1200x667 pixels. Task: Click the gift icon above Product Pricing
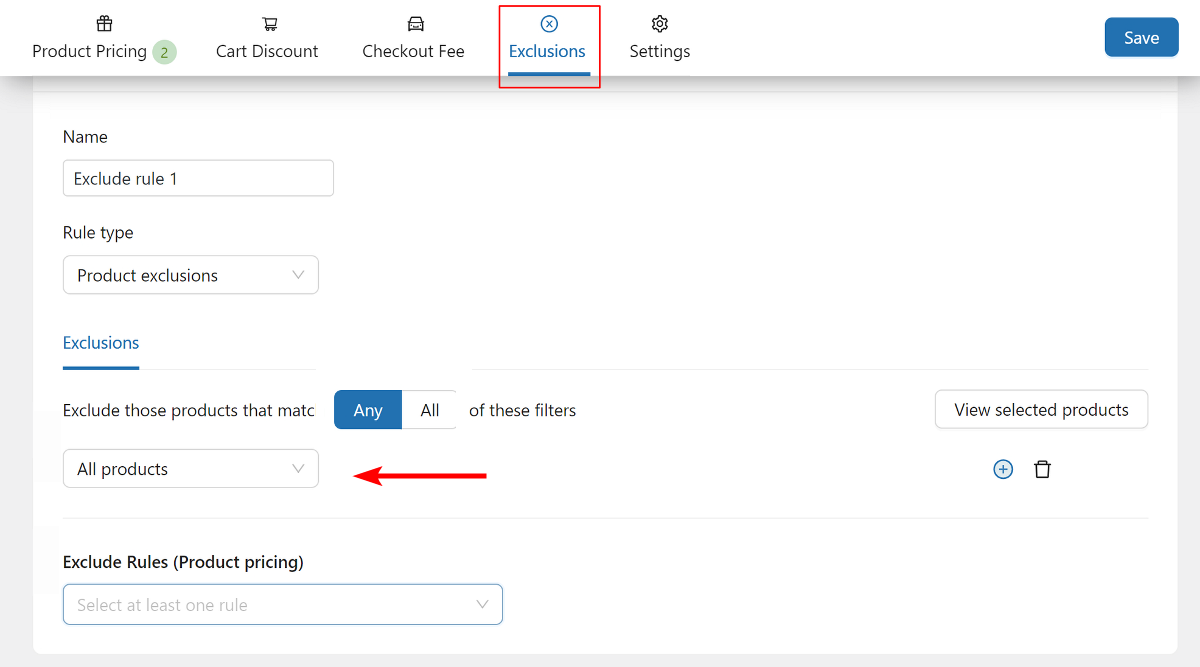tap(104, 24)
